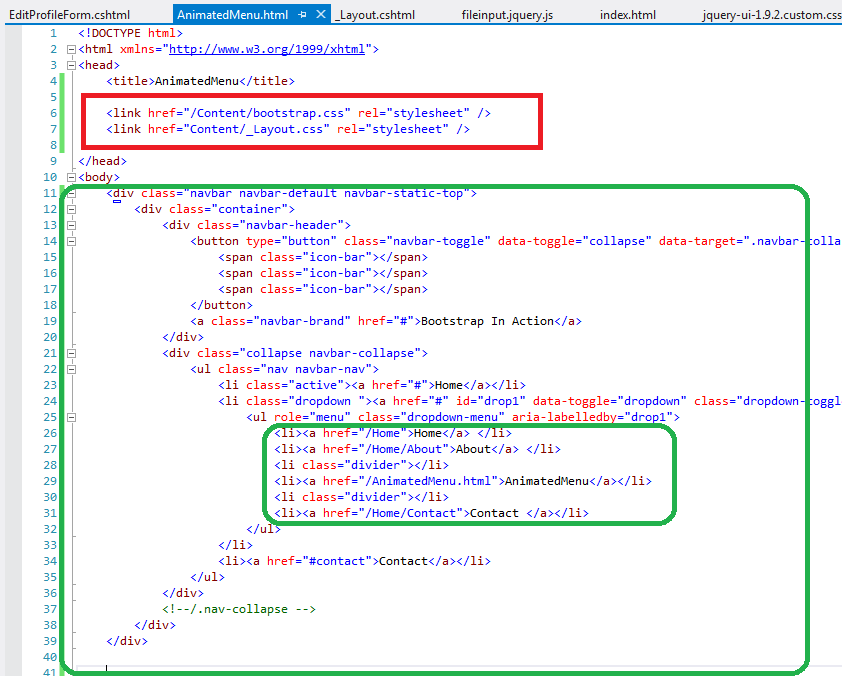844x700 pixels.
Task: Click the DOCTYPE declaration on line 1
Action: pyautogui.click(x=130, y=33)
